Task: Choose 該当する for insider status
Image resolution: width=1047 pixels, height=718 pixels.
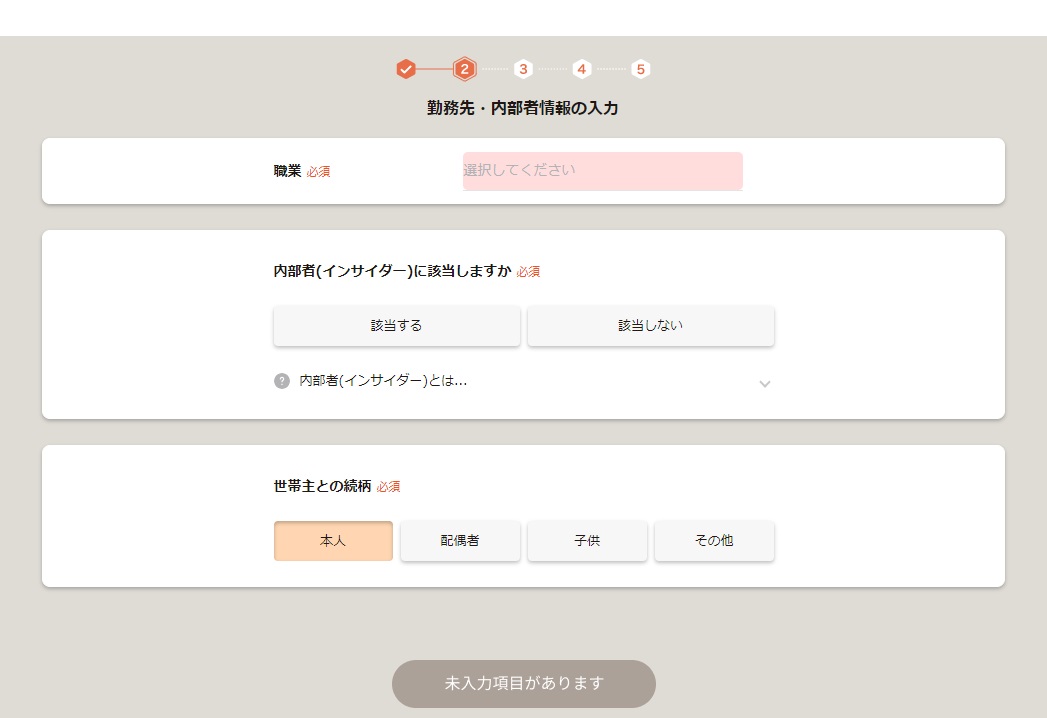Action: pos(396,326)
